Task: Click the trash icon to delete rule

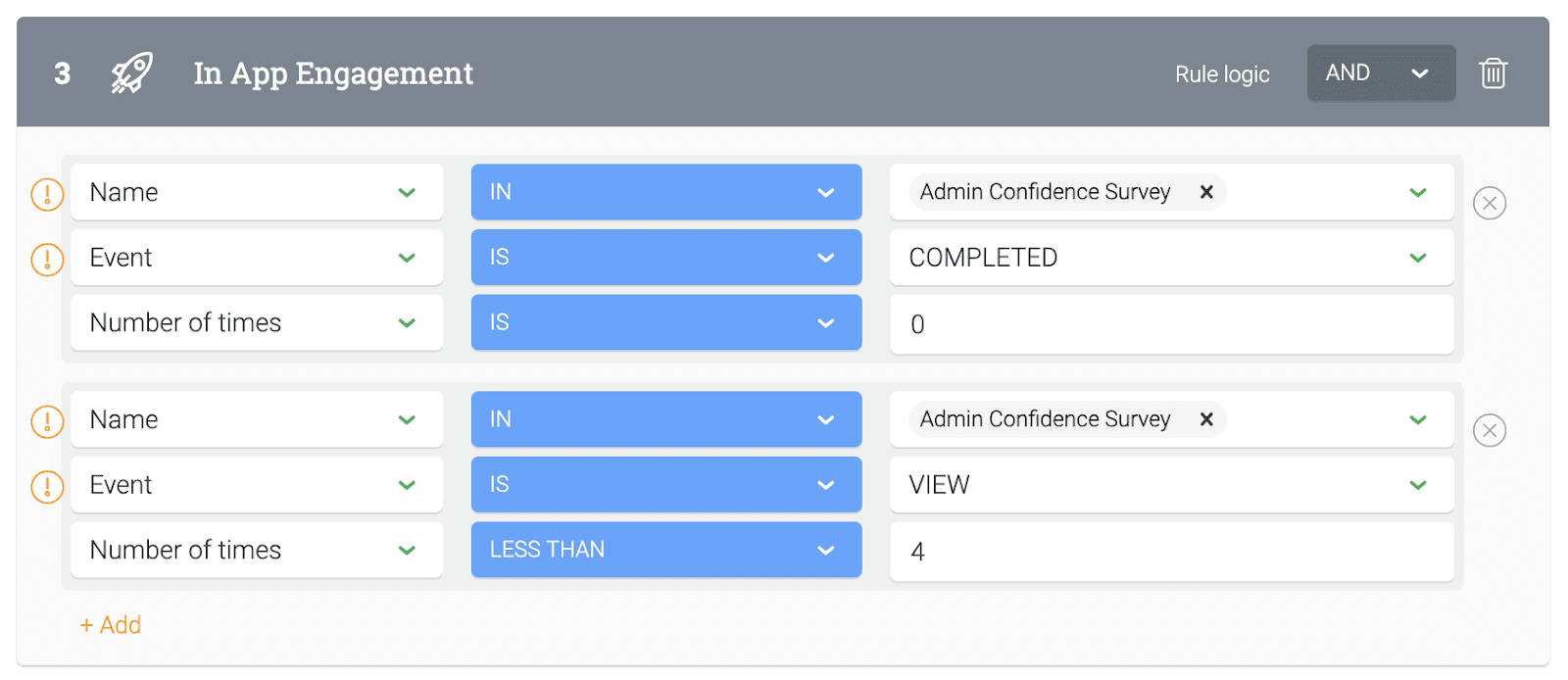Action: (x=1493, y=73)
